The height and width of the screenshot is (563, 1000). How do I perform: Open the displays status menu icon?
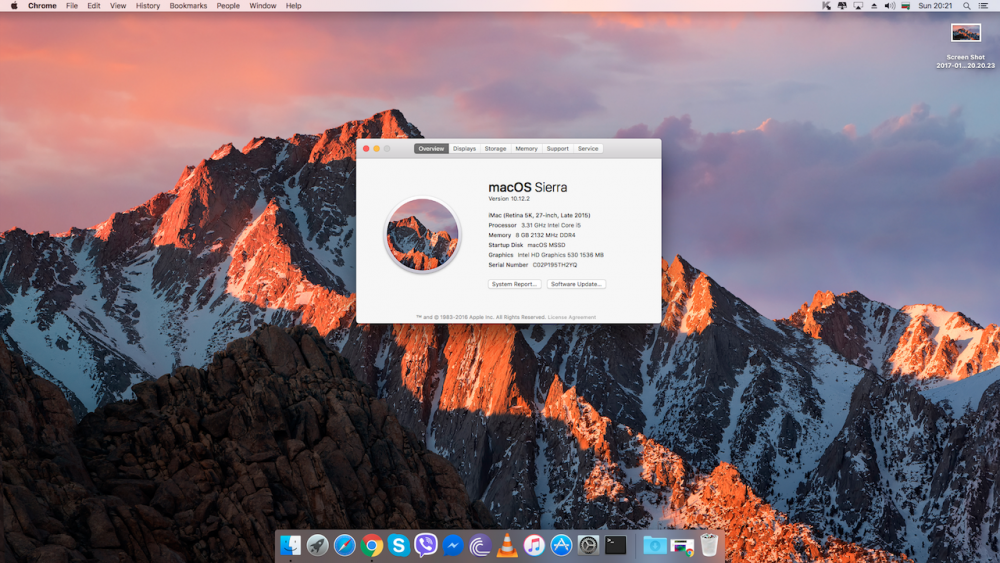842,6
